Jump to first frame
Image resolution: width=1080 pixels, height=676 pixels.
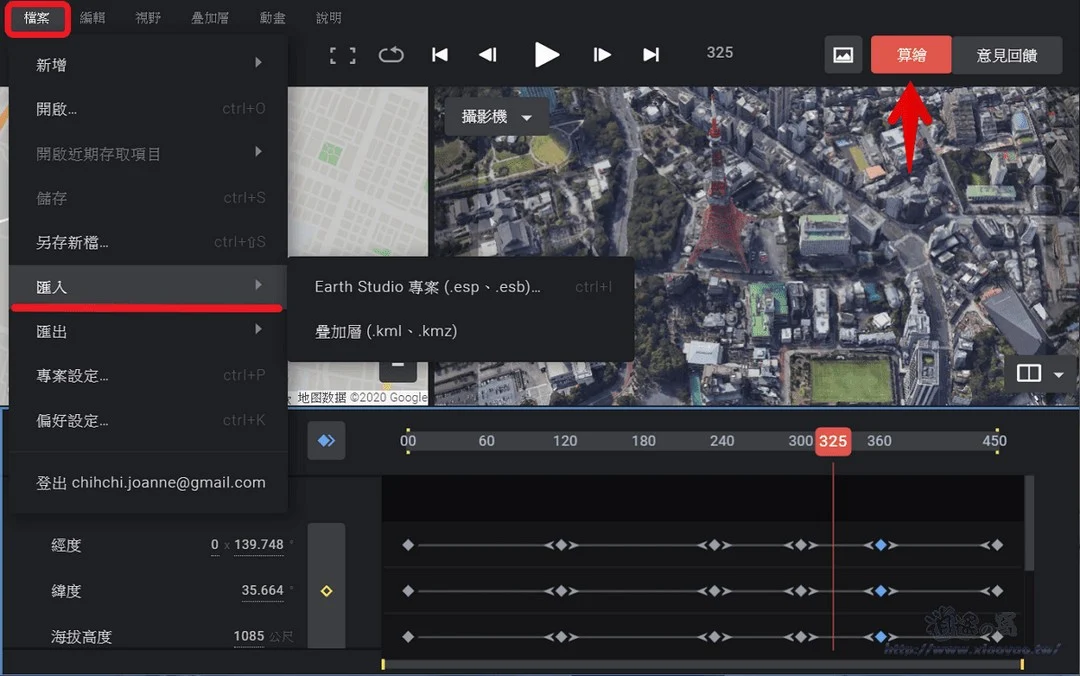(439, 54)
